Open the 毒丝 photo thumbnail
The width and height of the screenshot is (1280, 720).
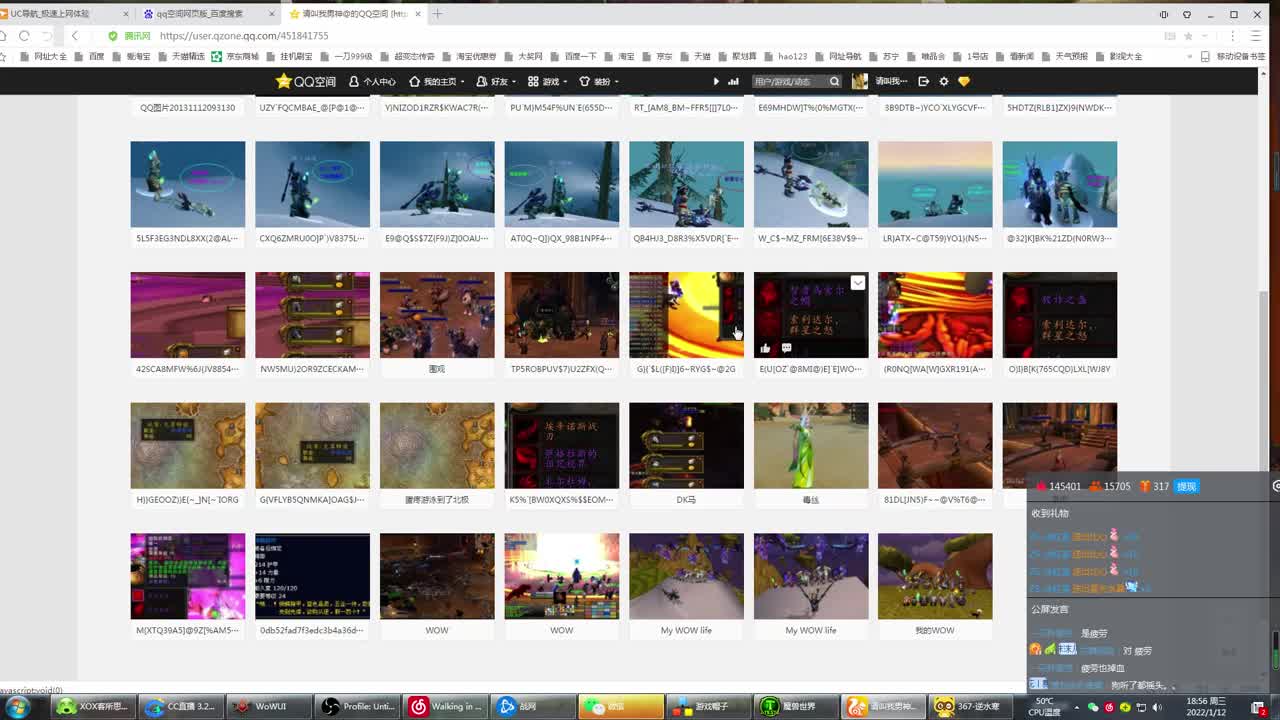[810, 446]
